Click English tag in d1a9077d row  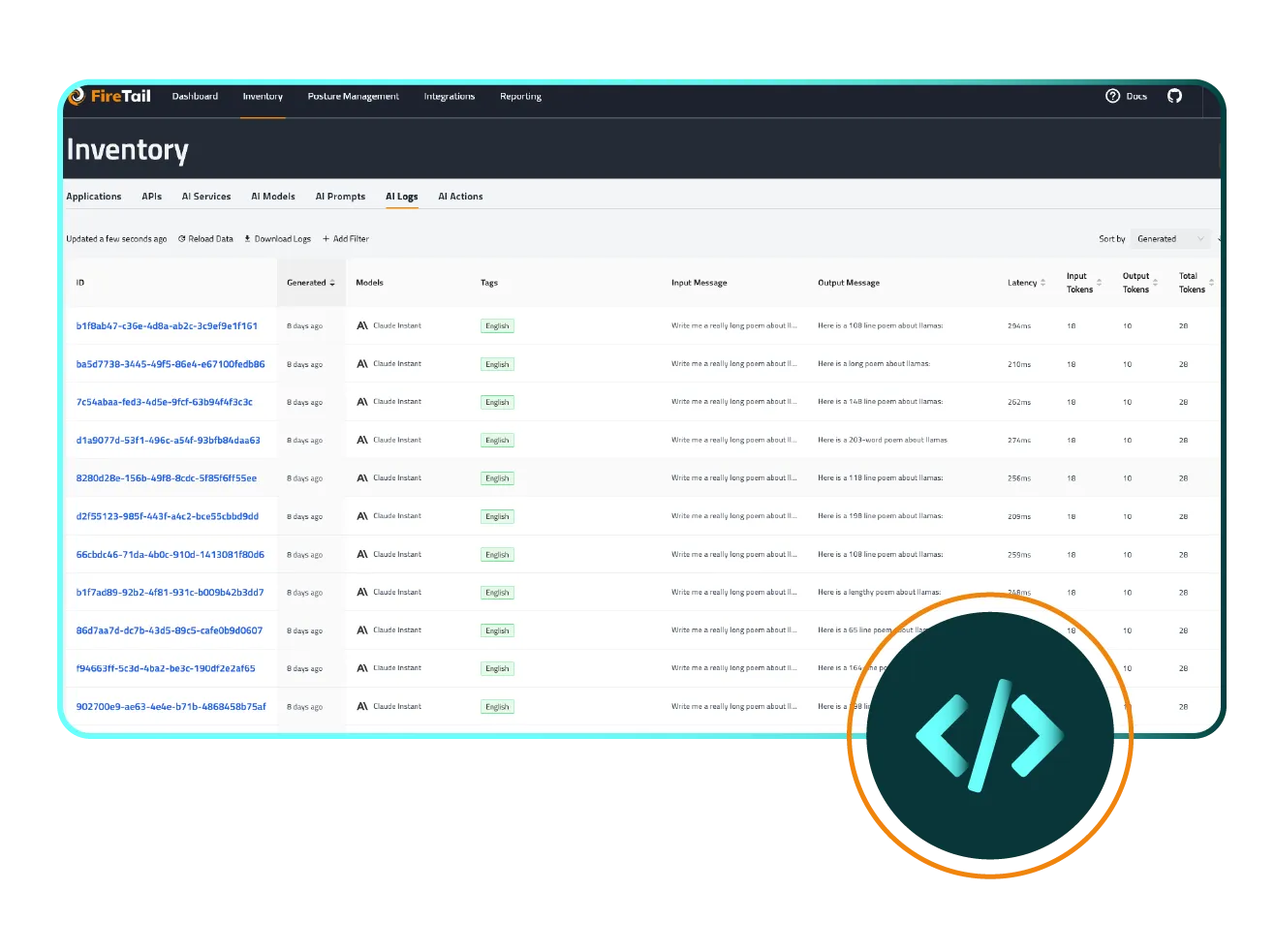point(497,441)
